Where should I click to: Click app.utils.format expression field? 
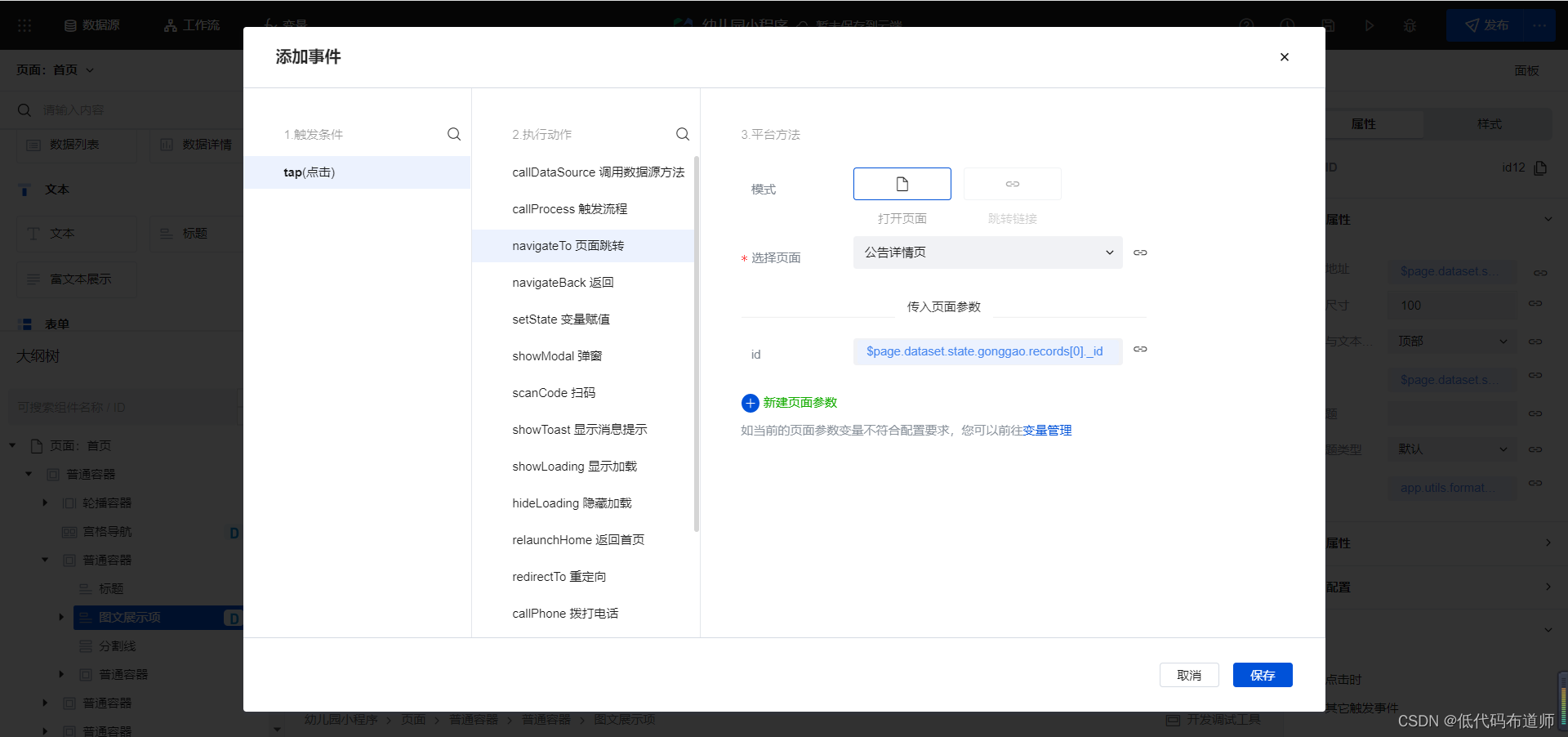[x=1453, y=488]
